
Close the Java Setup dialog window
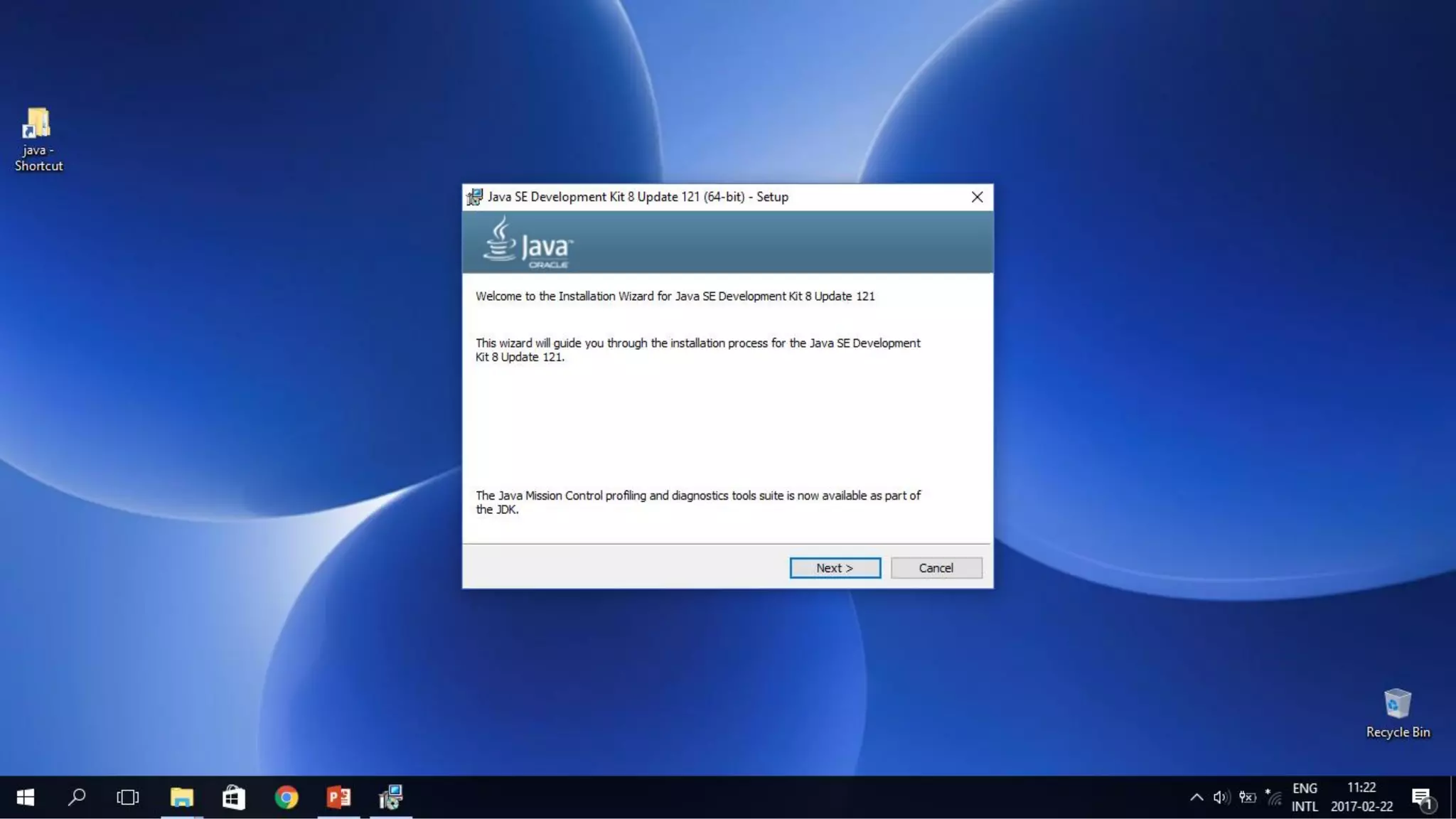(977, 197)
